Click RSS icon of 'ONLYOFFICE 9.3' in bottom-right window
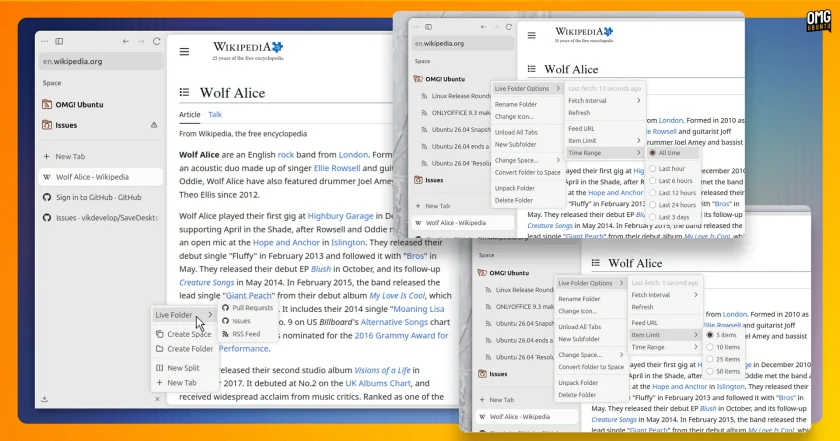Screen dimensions: 840x441 tap(488, 307)
